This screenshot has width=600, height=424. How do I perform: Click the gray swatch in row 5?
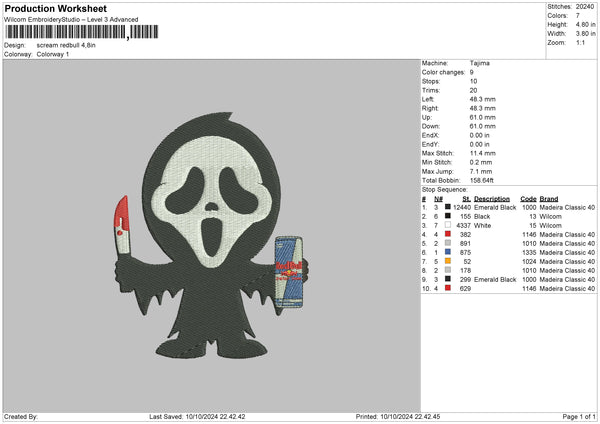coord(448,243)
